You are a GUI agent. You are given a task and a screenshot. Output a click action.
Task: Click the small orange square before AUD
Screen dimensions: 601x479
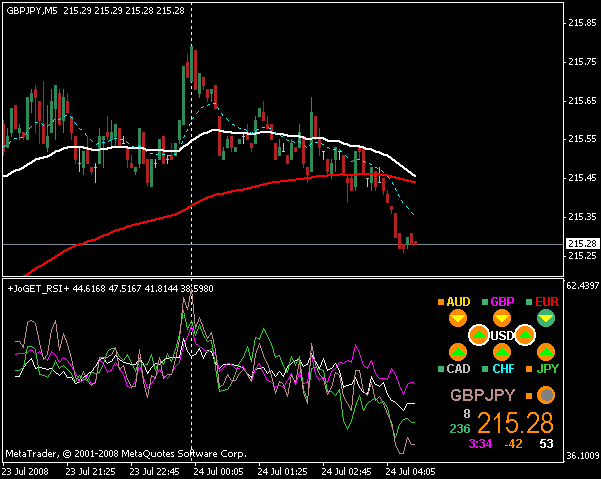441,302
